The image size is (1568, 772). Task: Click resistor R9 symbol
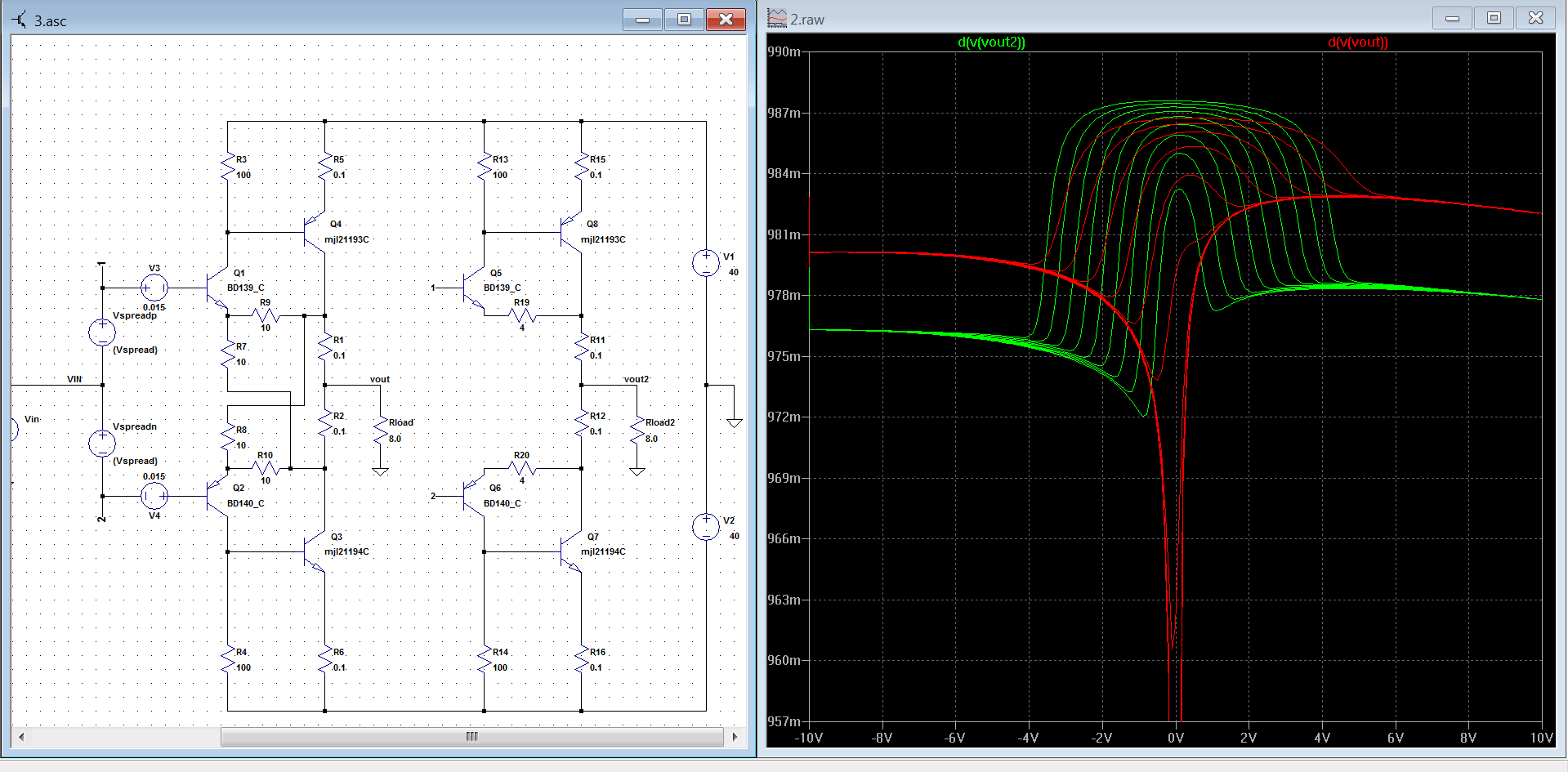point(266,315)
